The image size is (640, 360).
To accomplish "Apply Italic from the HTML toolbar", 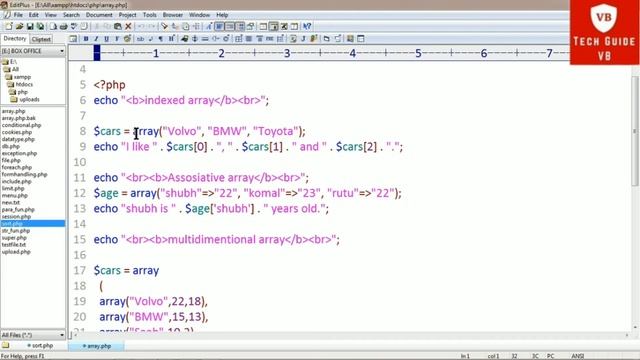I will coord(96,39).
